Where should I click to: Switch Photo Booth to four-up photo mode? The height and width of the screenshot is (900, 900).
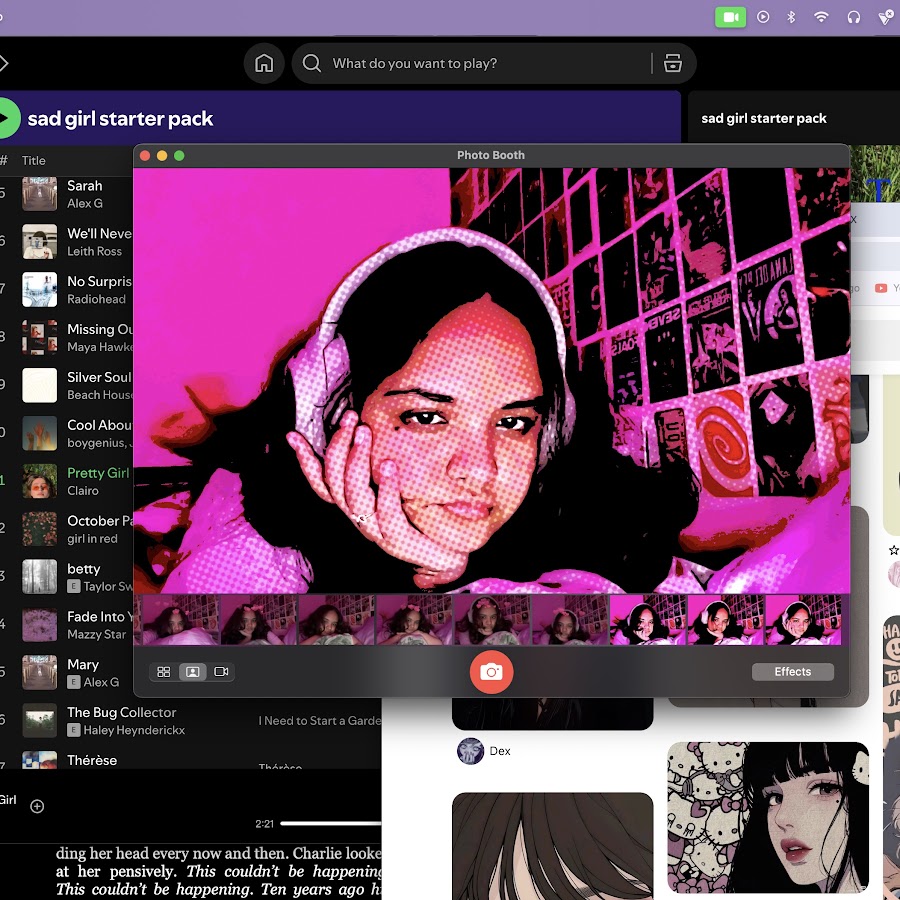point(164,672)
